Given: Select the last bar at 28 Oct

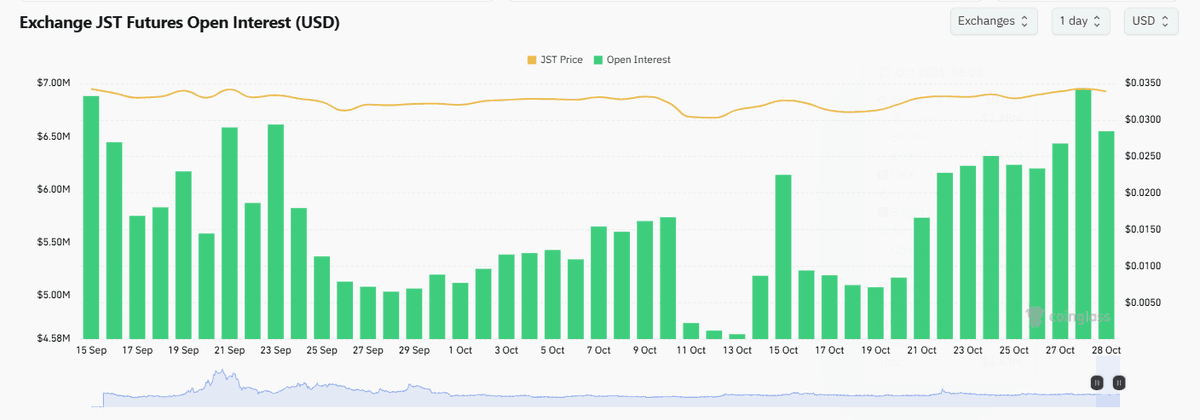Looking at the screenshot, I should [1106, 234].
